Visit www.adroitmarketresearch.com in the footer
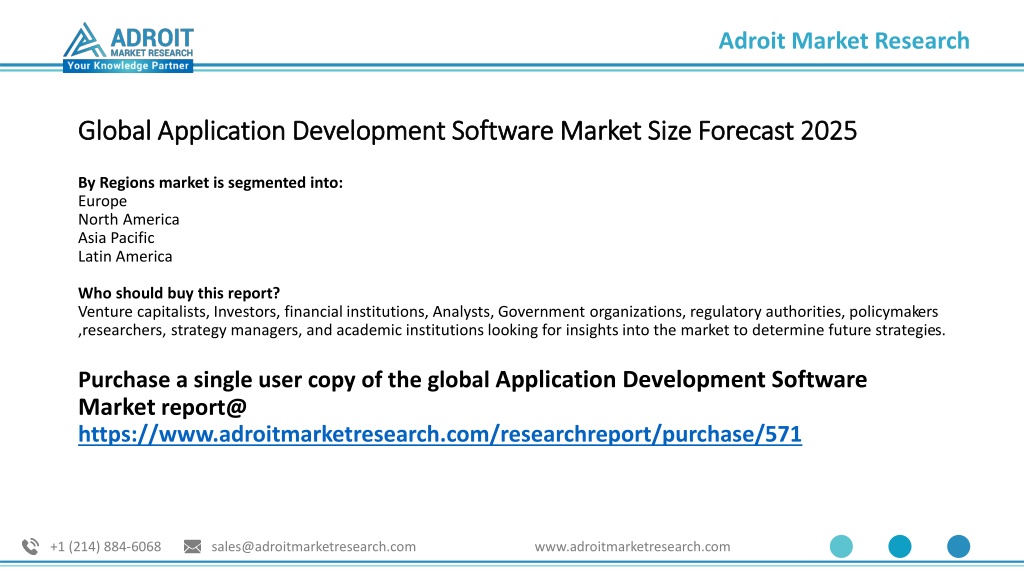 632,547
